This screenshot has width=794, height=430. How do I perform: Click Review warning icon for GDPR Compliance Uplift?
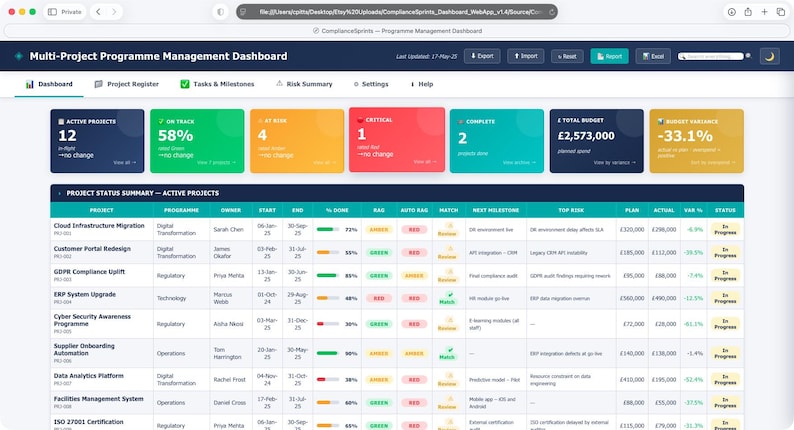tap(449, 272)
